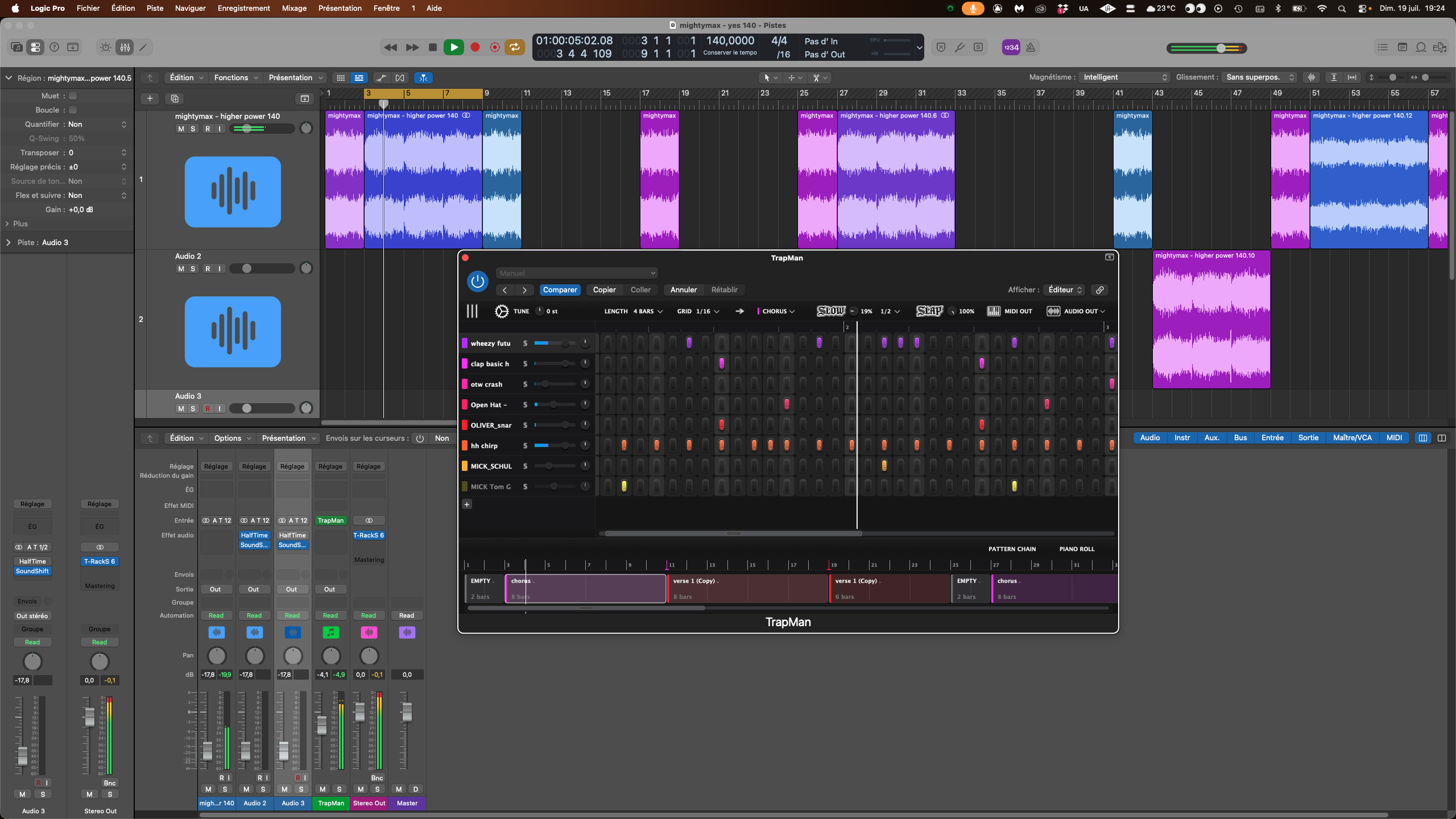Image resolution: width=1456 pixels, height=819 pixels.
Task: Click the Show Automation icon in Tracks area
Action: click(381, 78)
